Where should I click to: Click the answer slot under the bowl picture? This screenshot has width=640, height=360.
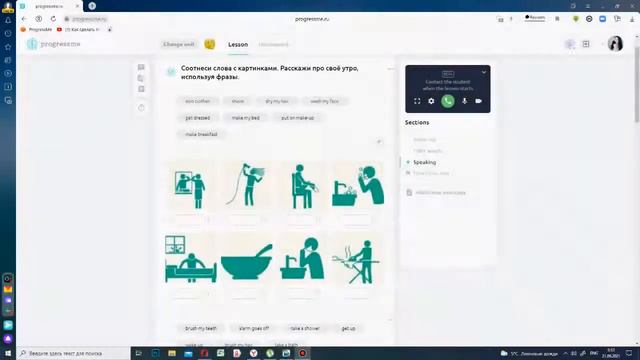[246, 293]
